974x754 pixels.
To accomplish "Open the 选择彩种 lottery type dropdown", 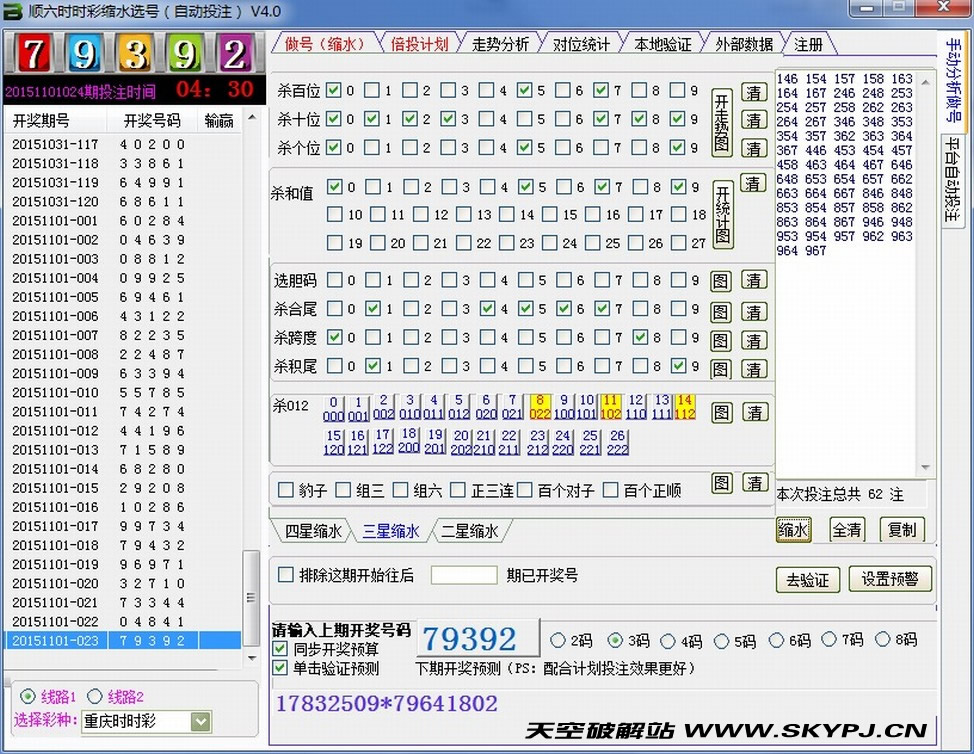I will 200,721.
